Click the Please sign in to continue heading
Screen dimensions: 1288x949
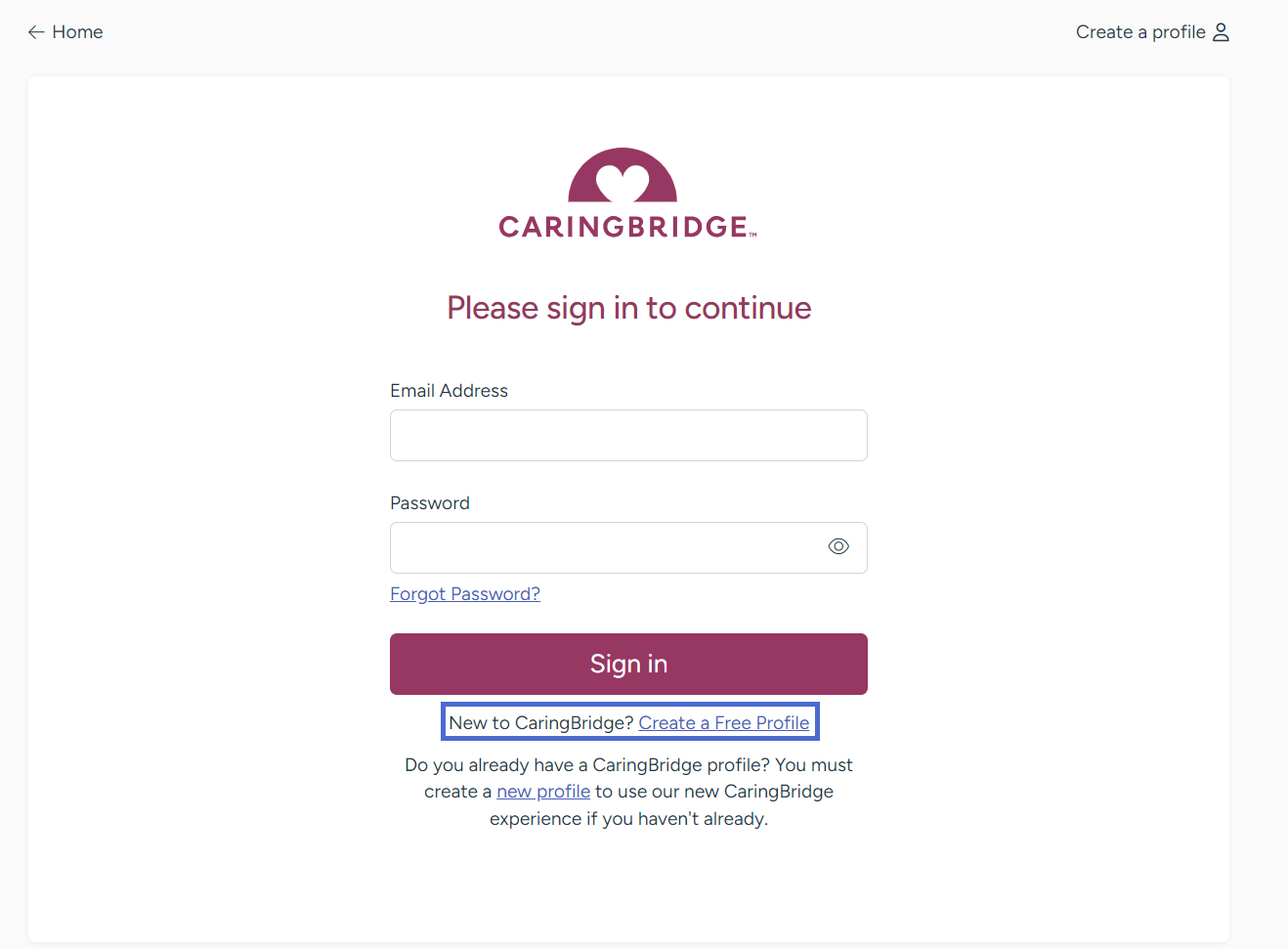tap(628, 308)
